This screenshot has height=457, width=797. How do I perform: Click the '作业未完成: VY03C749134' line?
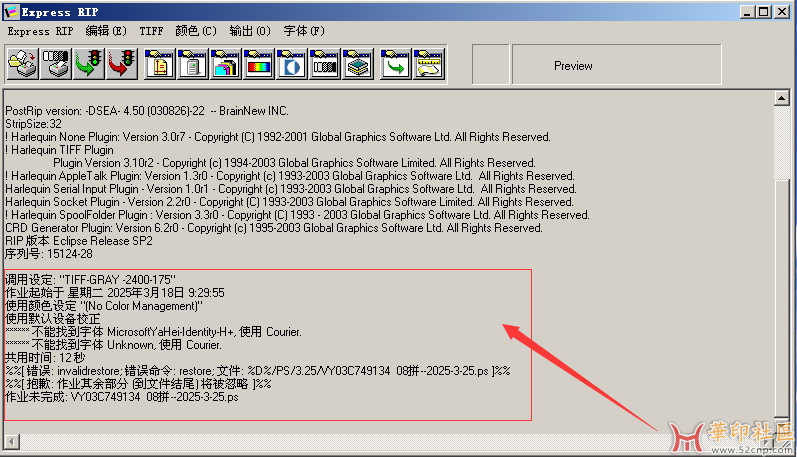tap(122, 397)
